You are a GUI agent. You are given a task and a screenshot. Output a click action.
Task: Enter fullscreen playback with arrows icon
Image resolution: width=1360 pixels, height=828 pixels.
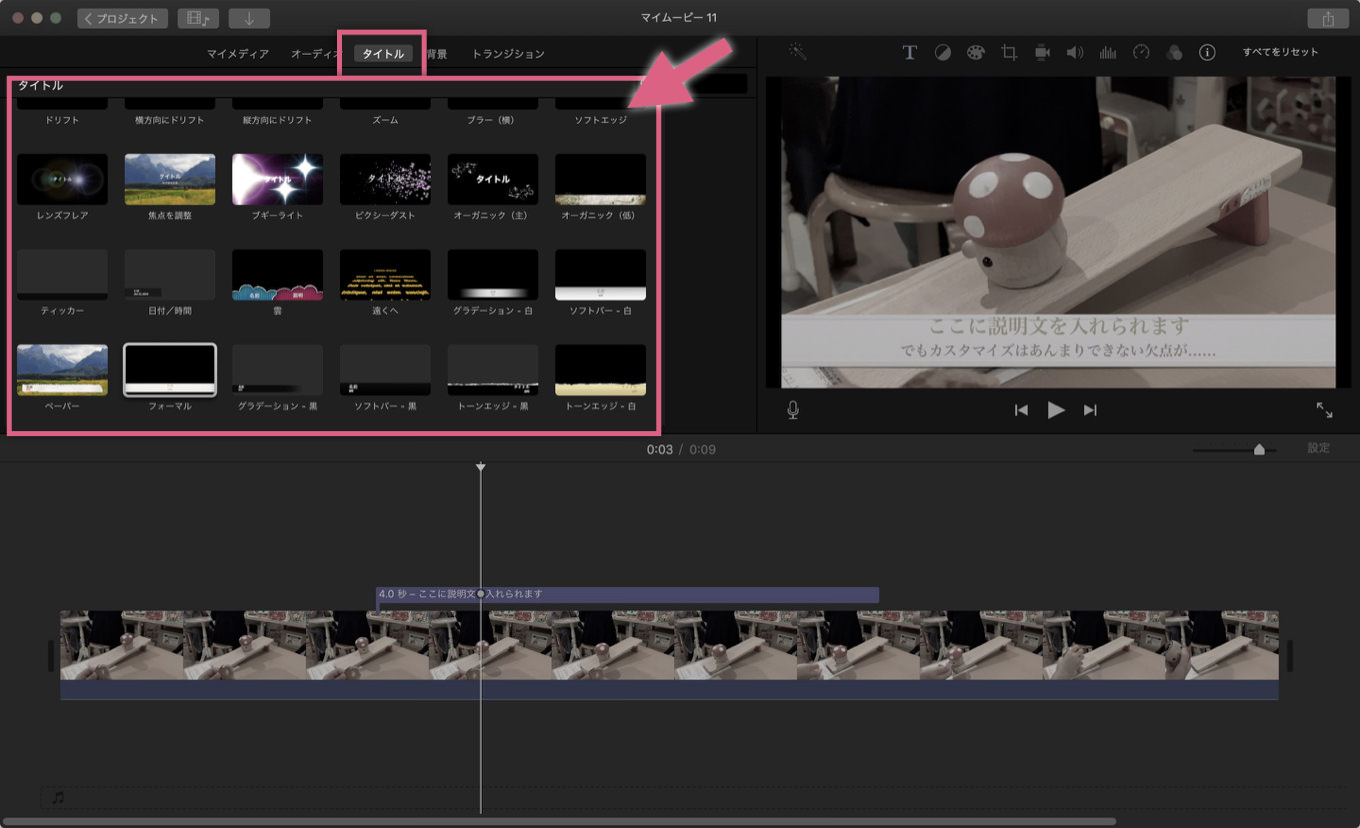tap(1324, 410)
